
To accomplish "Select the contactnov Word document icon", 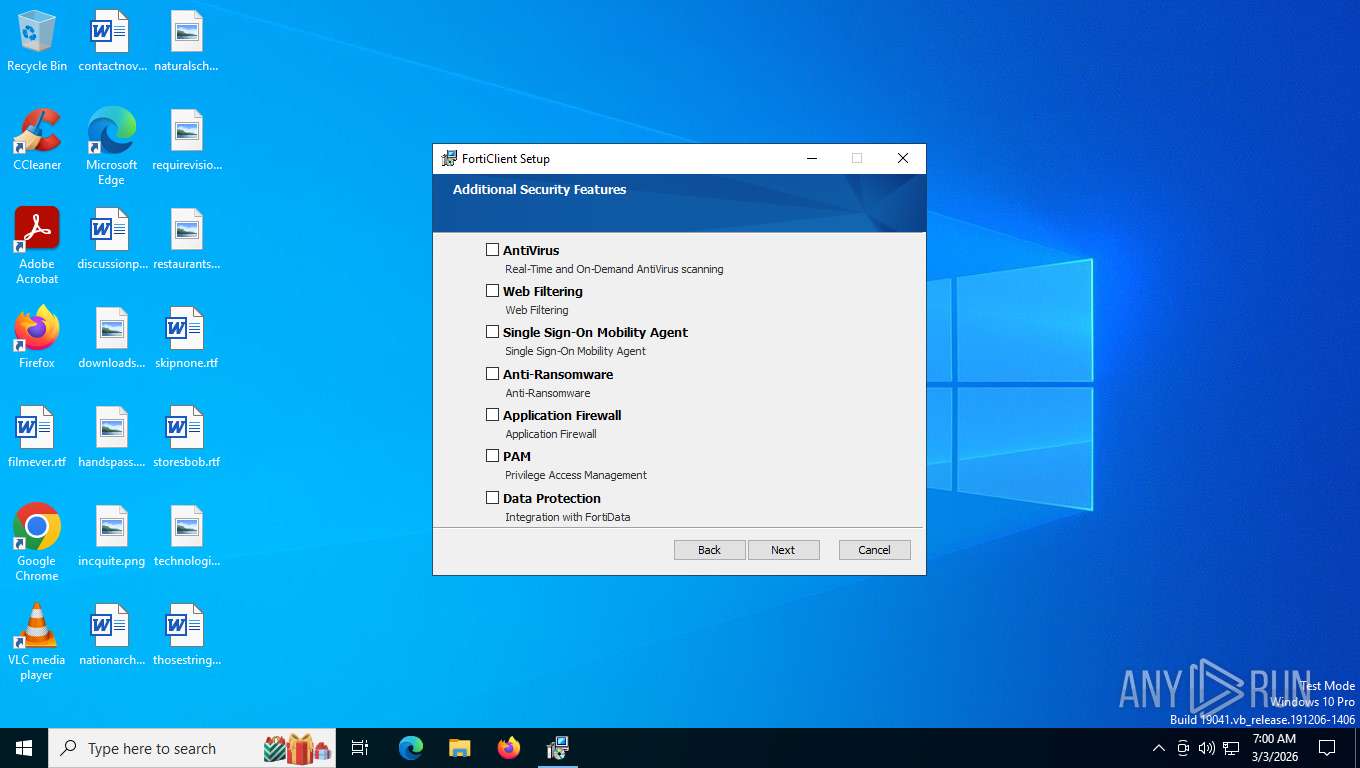I will pyautogui.click(x=111, y=41).
